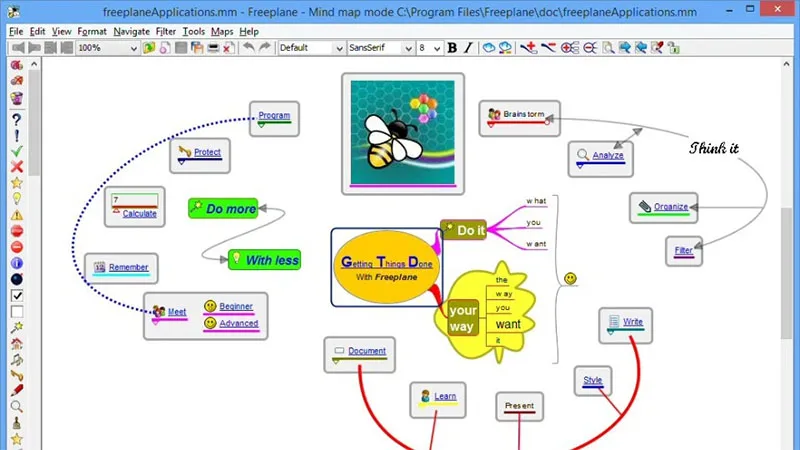
Task: Add the exclamation mark icon to node
Action: [16, 136]
